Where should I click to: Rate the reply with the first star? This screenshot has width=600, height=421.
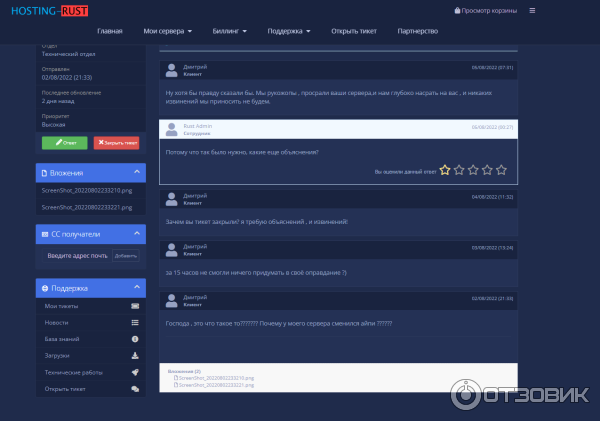pyautogui.click(x=445, y=170)
